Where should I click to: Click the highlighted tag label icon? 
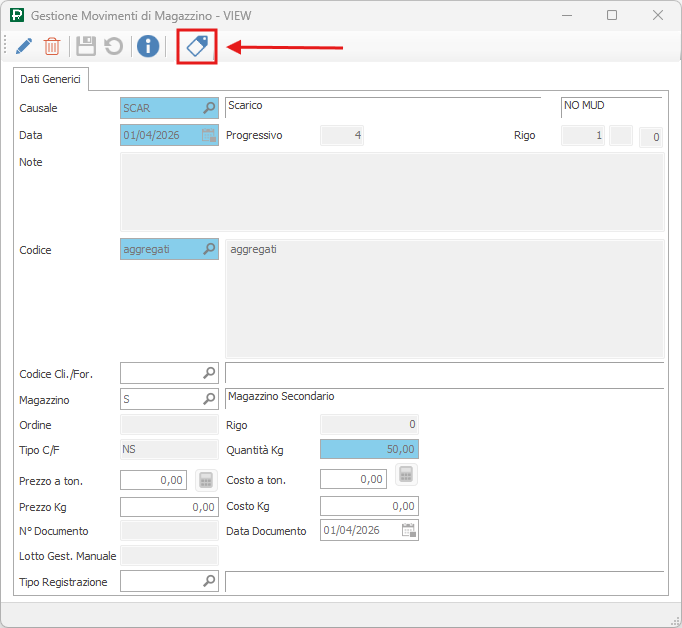point(197,46)
